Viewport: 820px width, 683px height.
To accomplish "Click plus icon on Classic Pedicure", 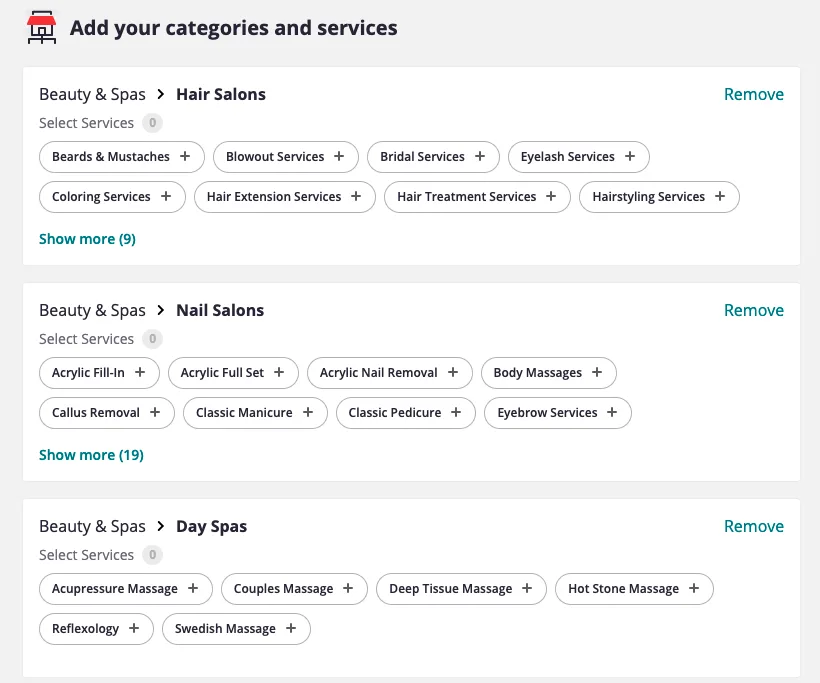I will tap(456, 412).
